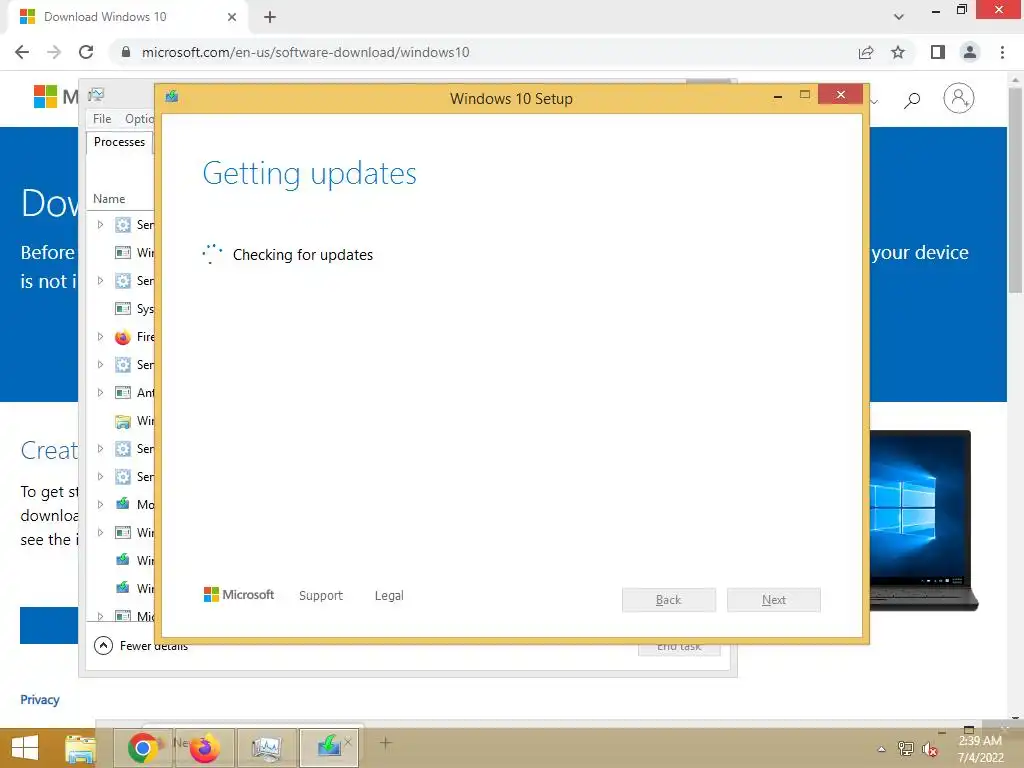1024x768 pixels.
Task: Click the network tray icon
Action: 906,748
